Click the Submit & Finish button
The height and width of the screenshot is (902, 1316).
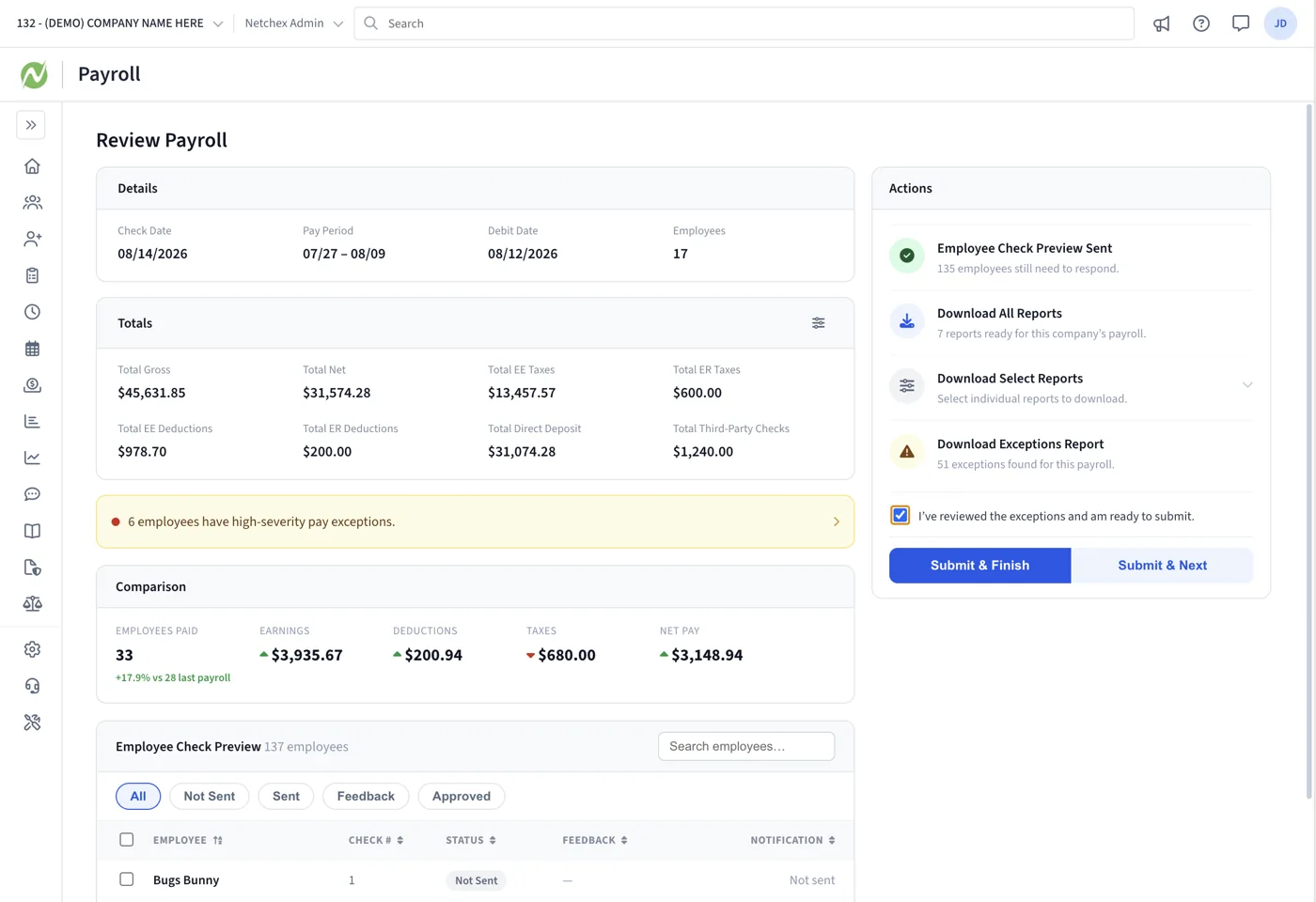point(979,566)
